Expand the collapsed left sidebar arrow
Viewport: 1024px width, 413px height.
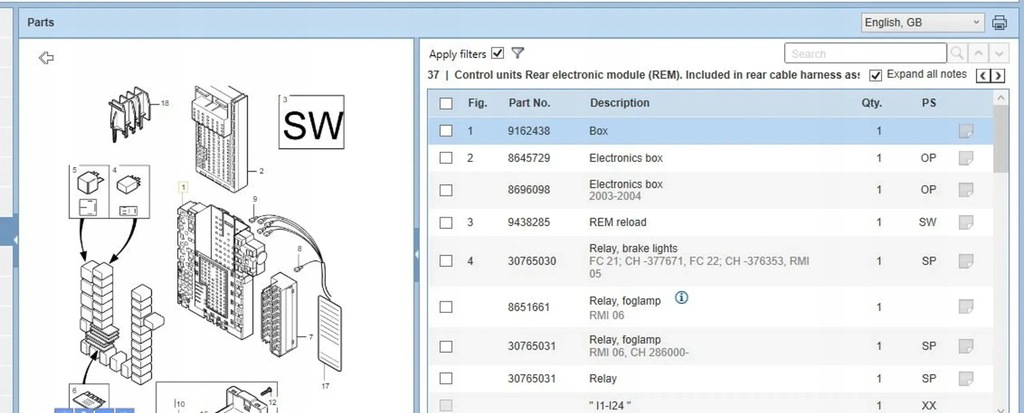[15, 240]
